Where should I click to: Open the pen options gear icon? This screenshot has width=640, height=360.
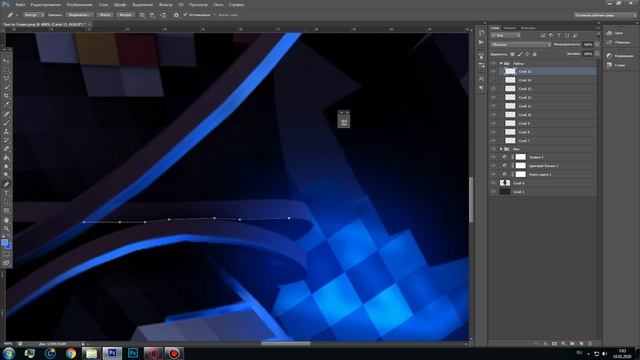176,15
